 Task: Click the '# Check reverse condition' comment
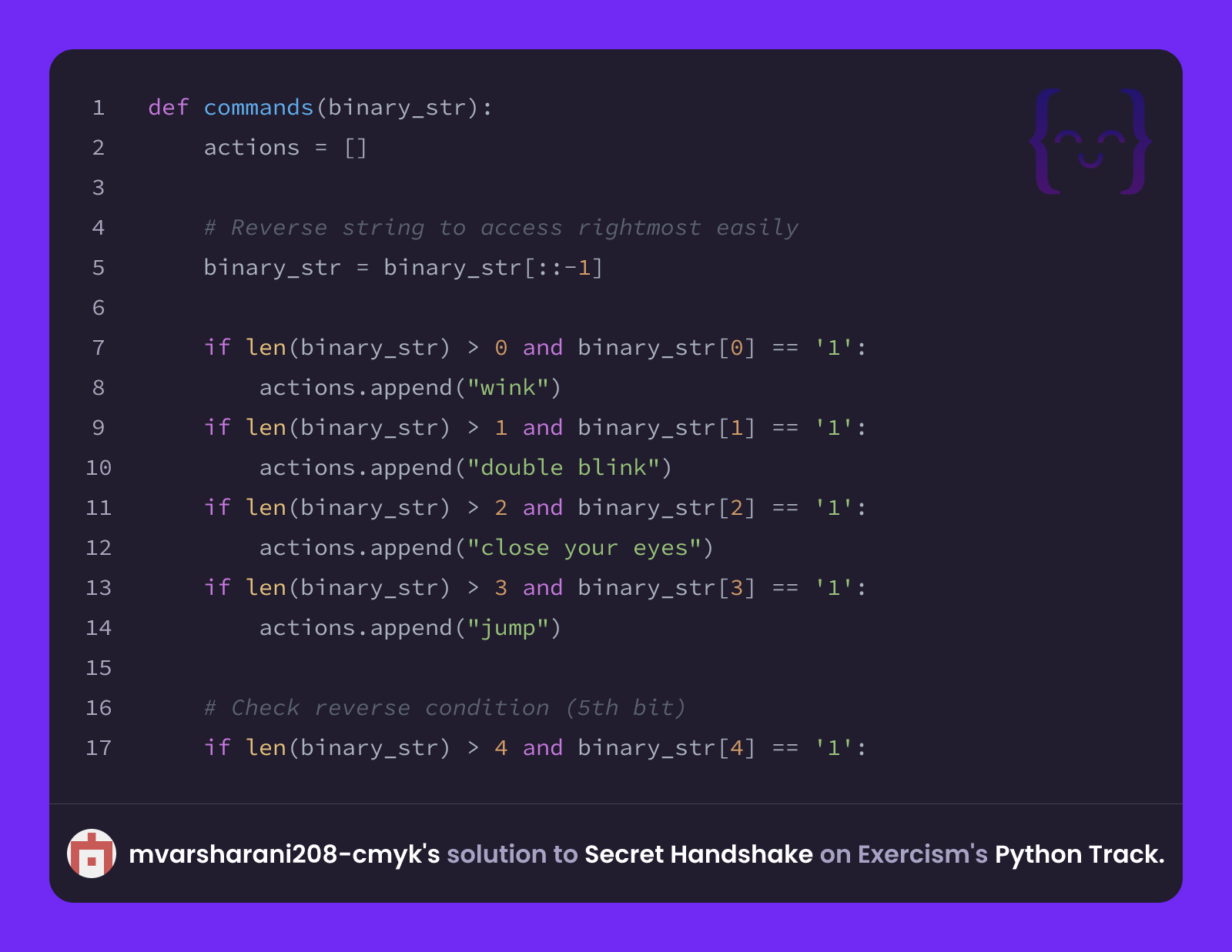point(444,708)
